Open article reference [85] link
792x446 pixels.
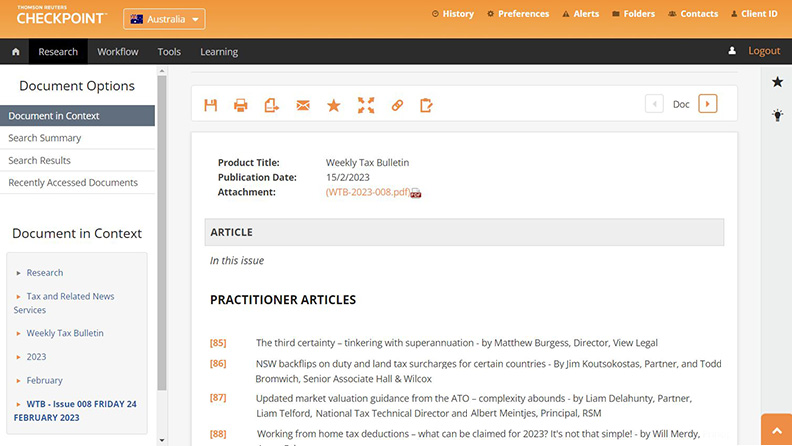217,343
